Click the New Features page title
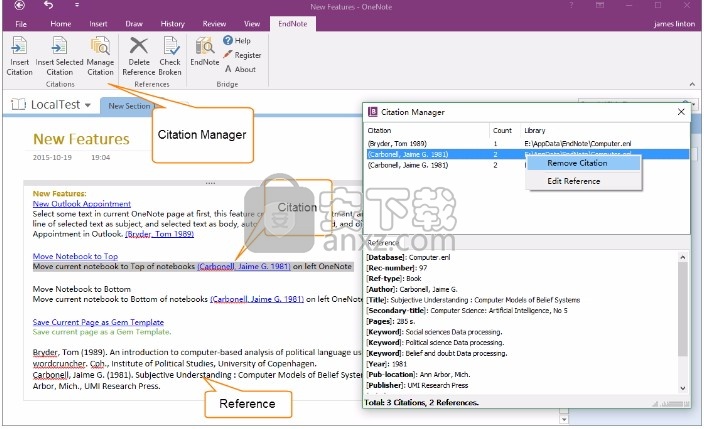Viewport: 704px width, 429px height. point(81,139)
